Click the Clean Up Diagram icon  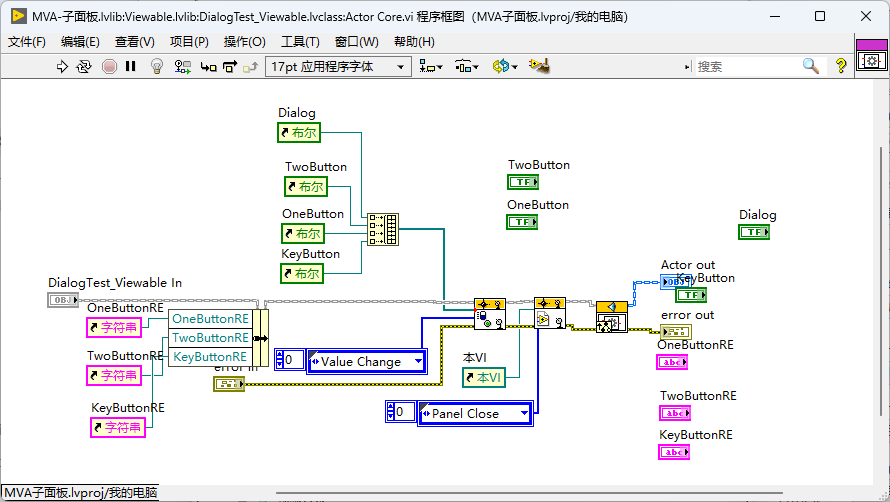pos(539,66)
